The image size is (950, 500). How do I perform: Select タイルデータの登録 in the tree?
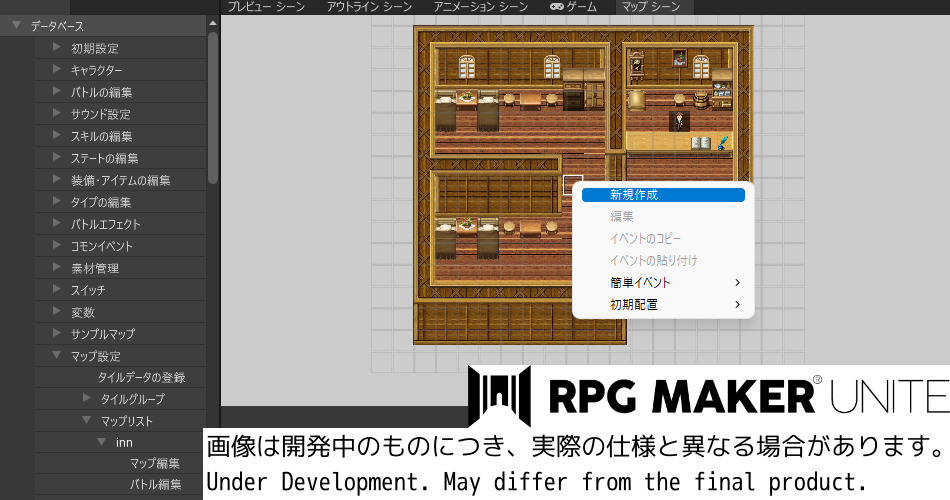(141, 378)
